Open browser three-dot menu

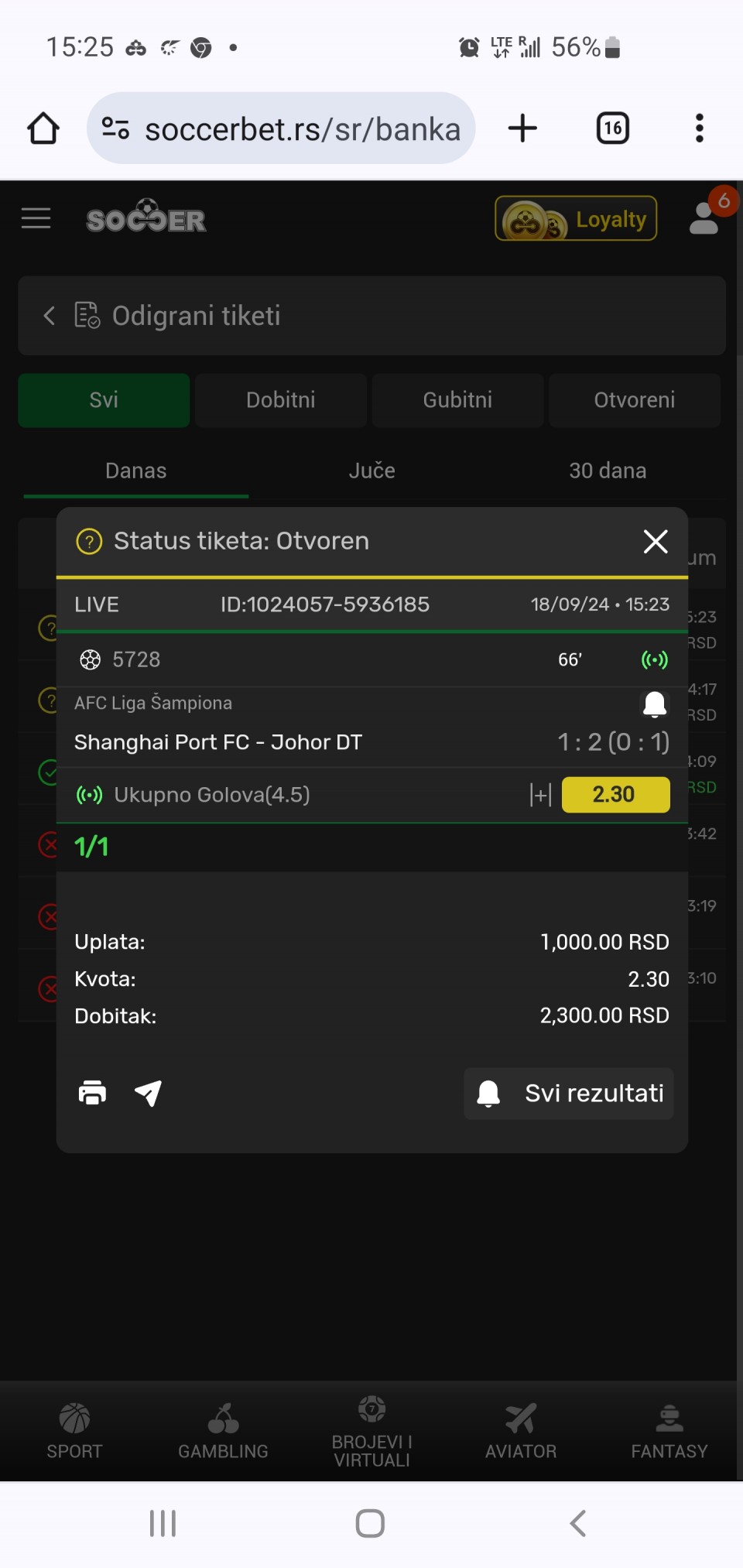coord(699,128)
